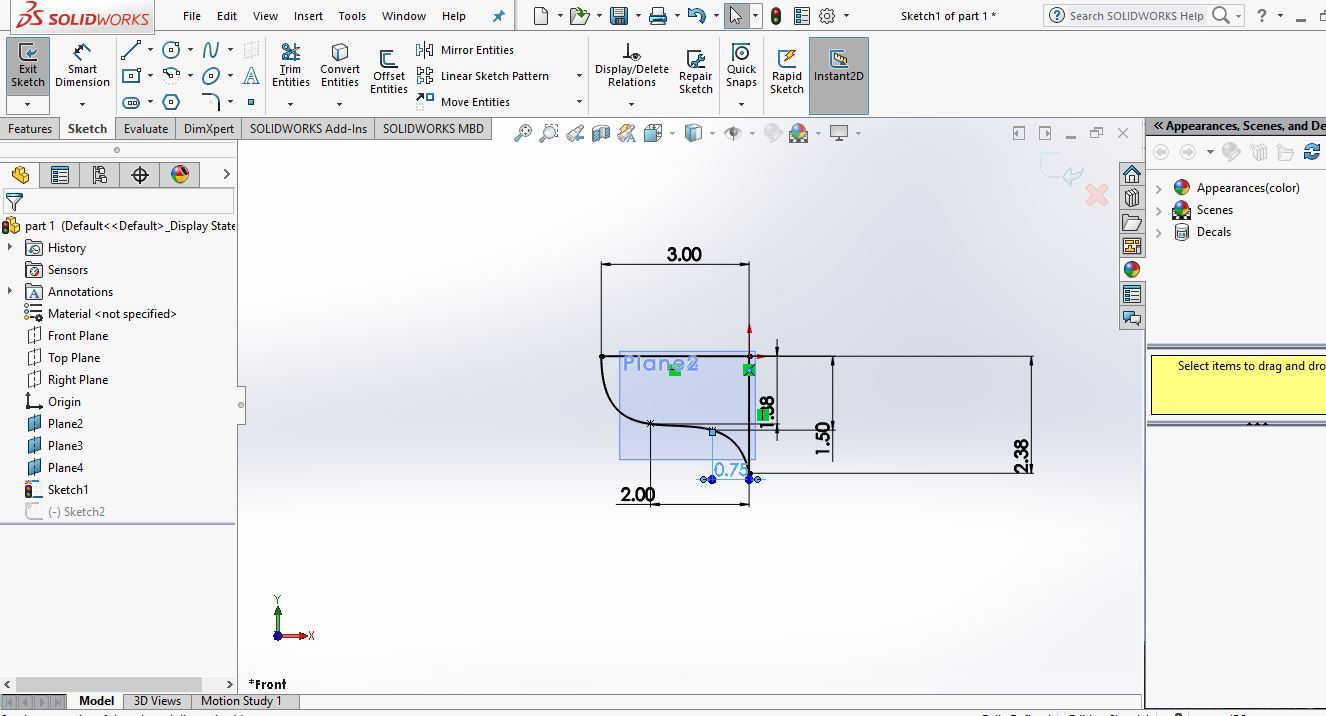Switch to the Evaluate tab
The width and height of the screenshot is (1326, 716).
146,129
